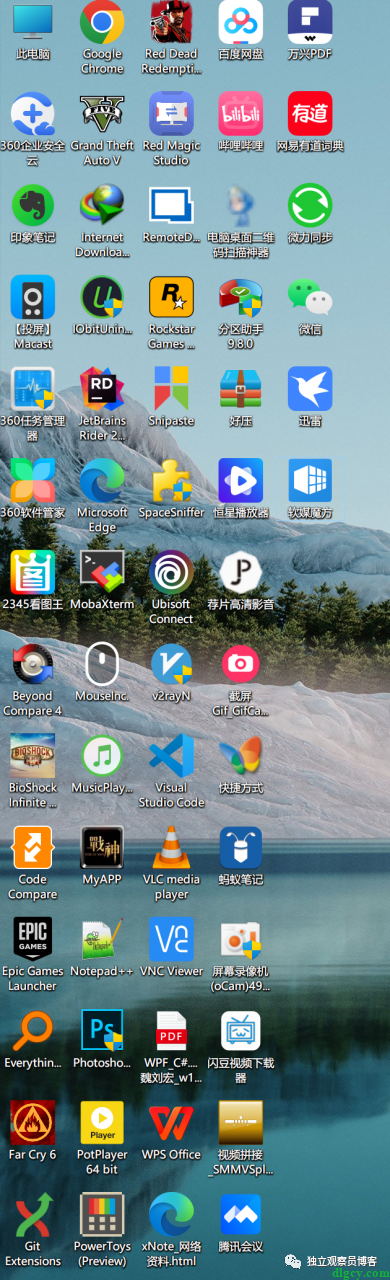The height and width of the screenshot is (1280, 390).
Task: Open SpaceSniffer puzzle icon
Action: 171,480
